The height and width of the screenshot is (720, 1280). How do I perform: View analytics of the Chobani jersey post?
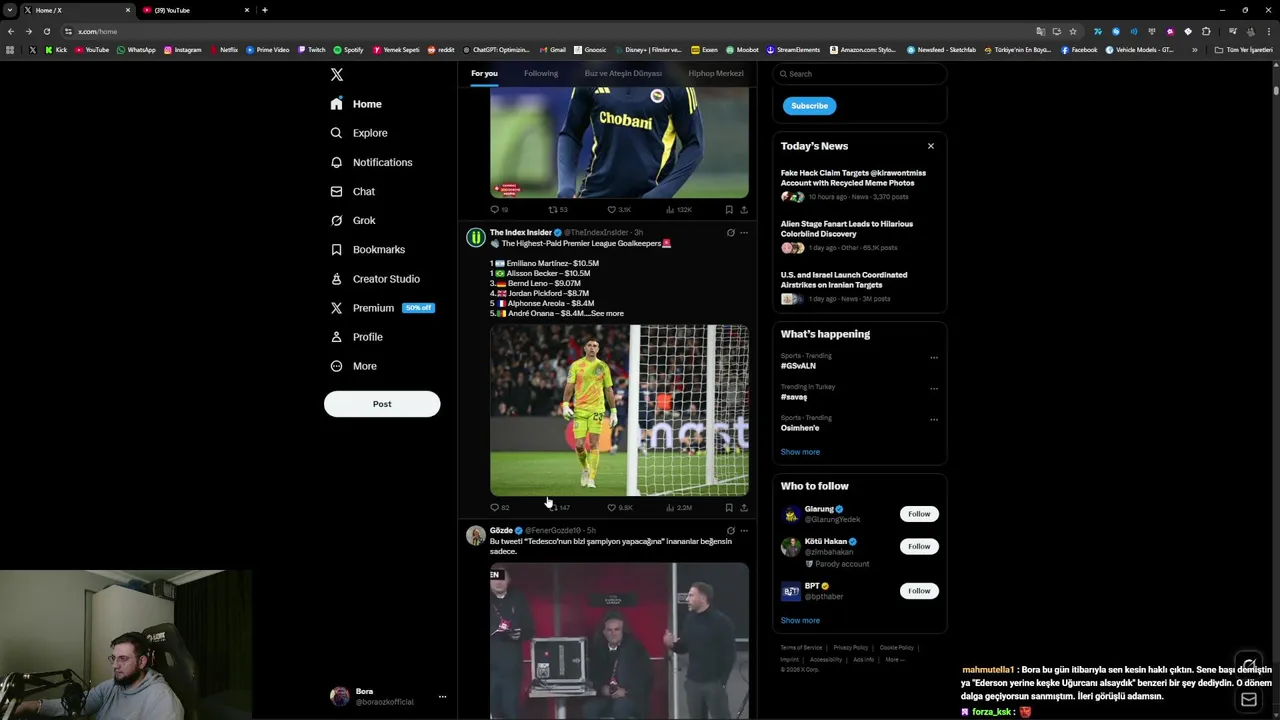click(x=679, y=210)
